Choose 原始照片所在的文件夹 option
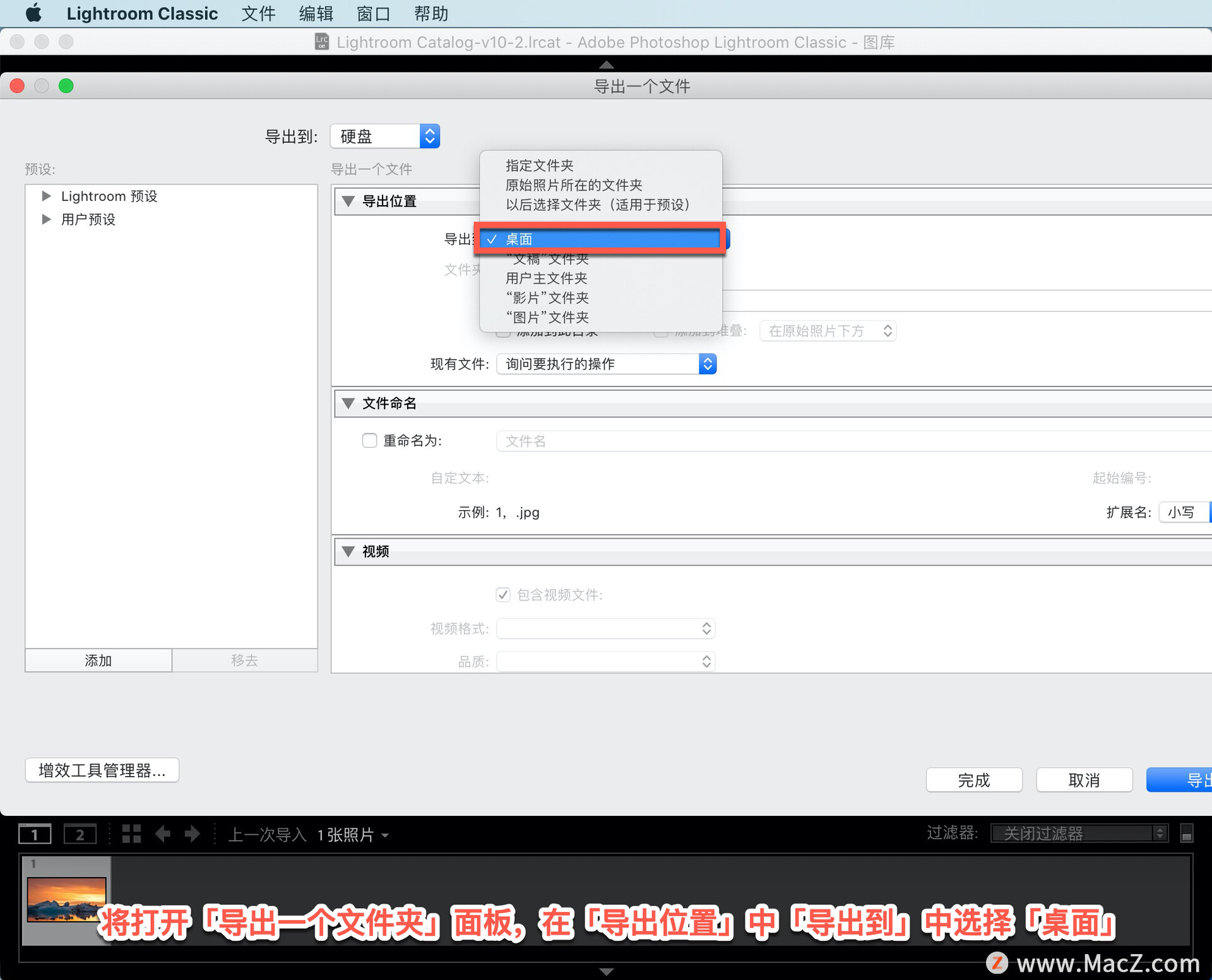 coord(600,185)
